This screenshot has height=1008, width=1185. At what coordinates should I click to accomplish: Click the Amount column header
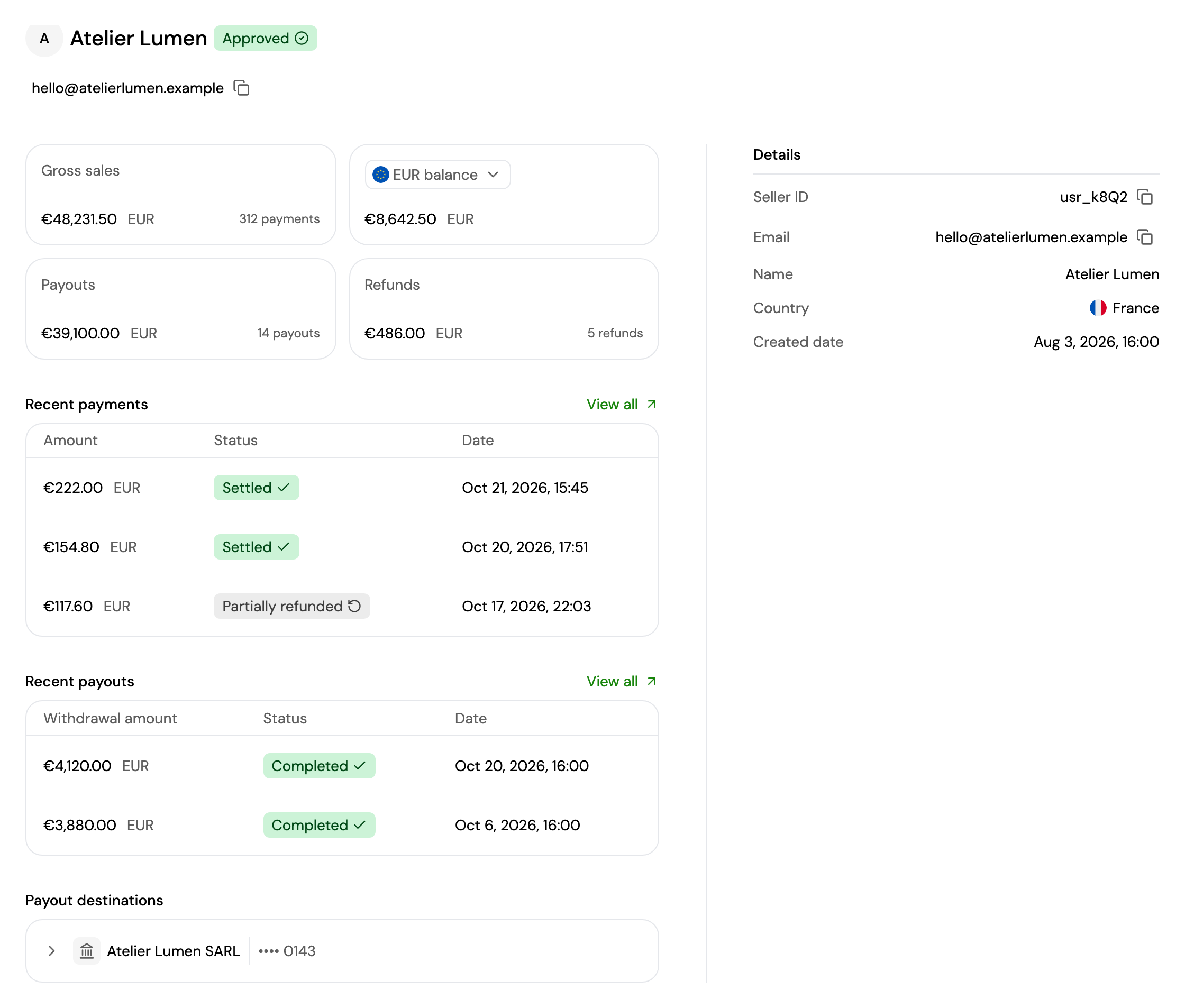70,440
